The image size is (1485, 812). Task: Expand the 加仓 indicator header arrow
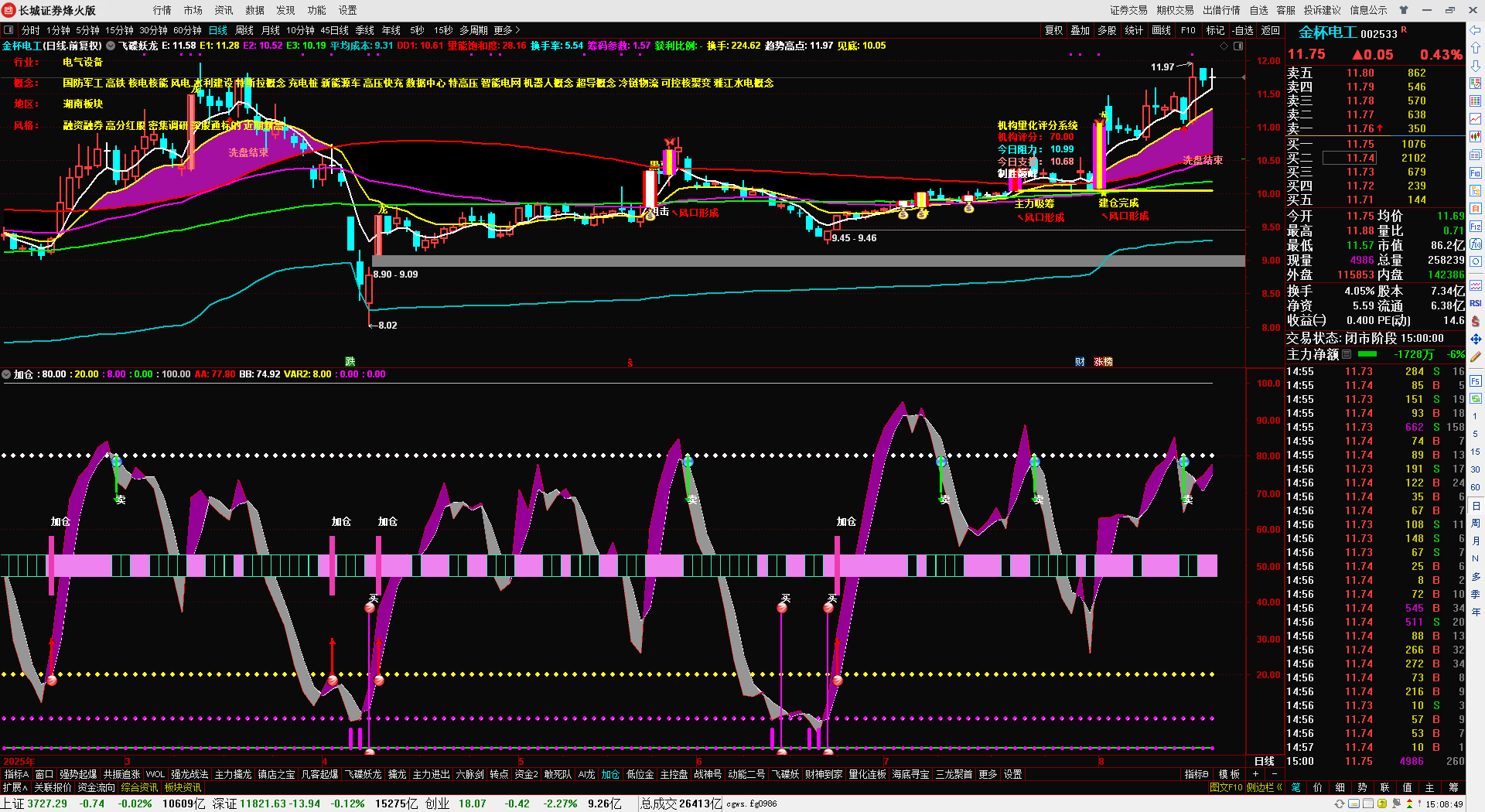(x=7, y=374)
